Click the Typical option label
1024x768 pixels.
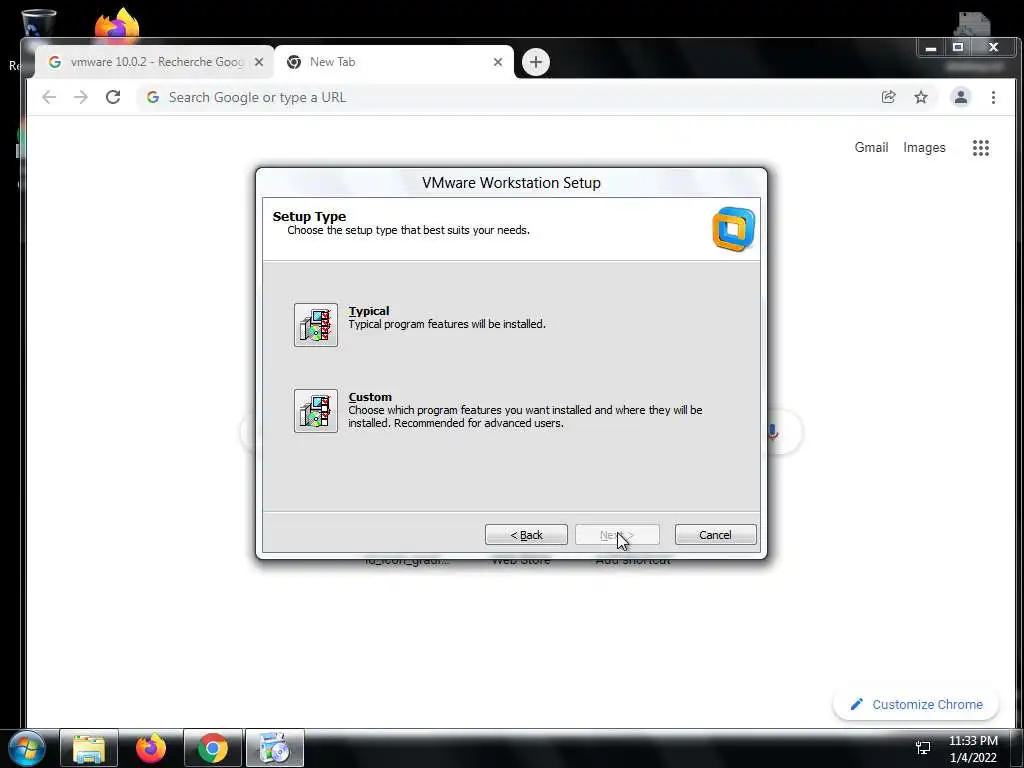tap(369, 311)
